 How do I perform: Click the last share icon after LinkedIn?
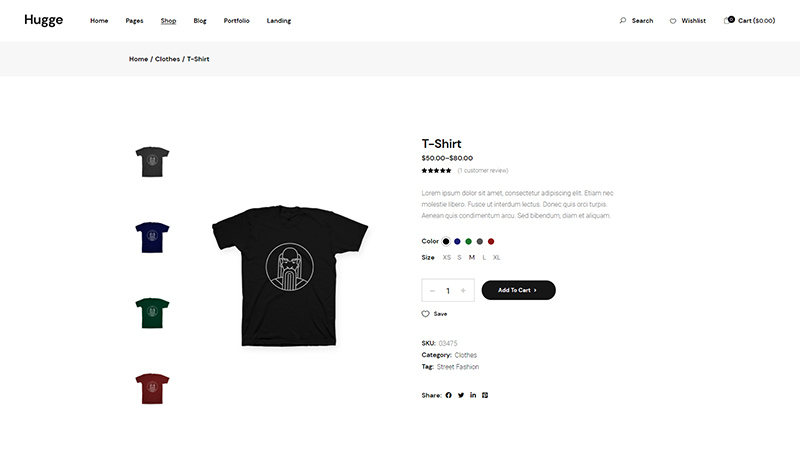485,395
